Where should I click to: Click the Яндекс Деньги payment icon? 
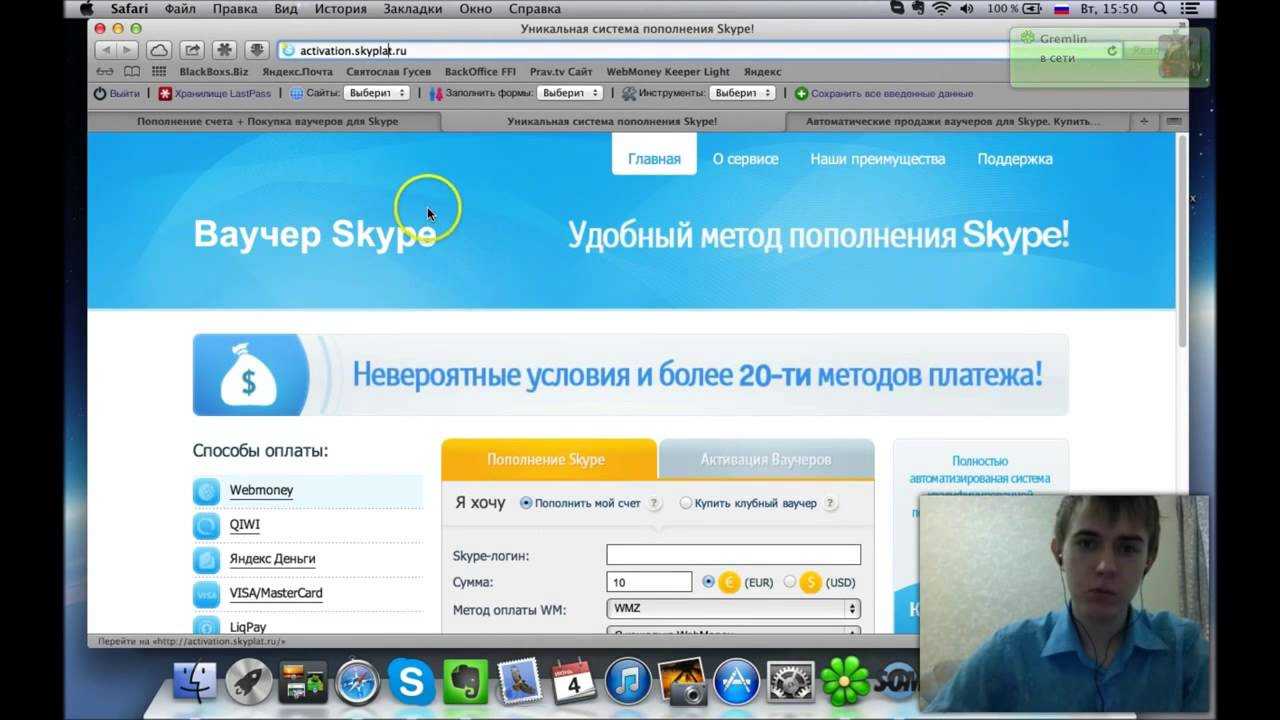207,559
